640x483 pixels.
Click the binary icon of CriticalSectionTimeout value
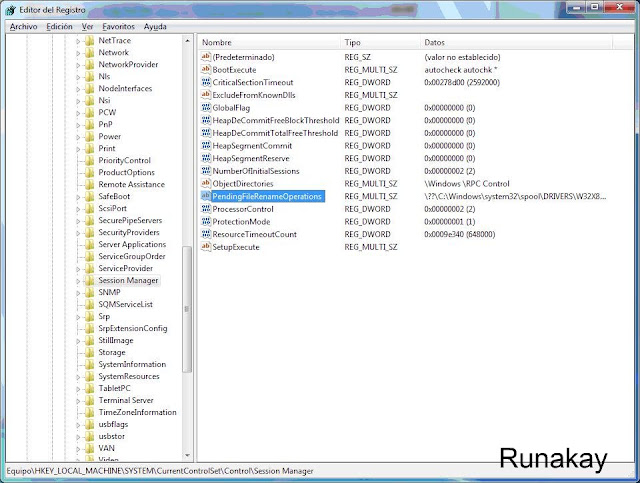point(206,82)
